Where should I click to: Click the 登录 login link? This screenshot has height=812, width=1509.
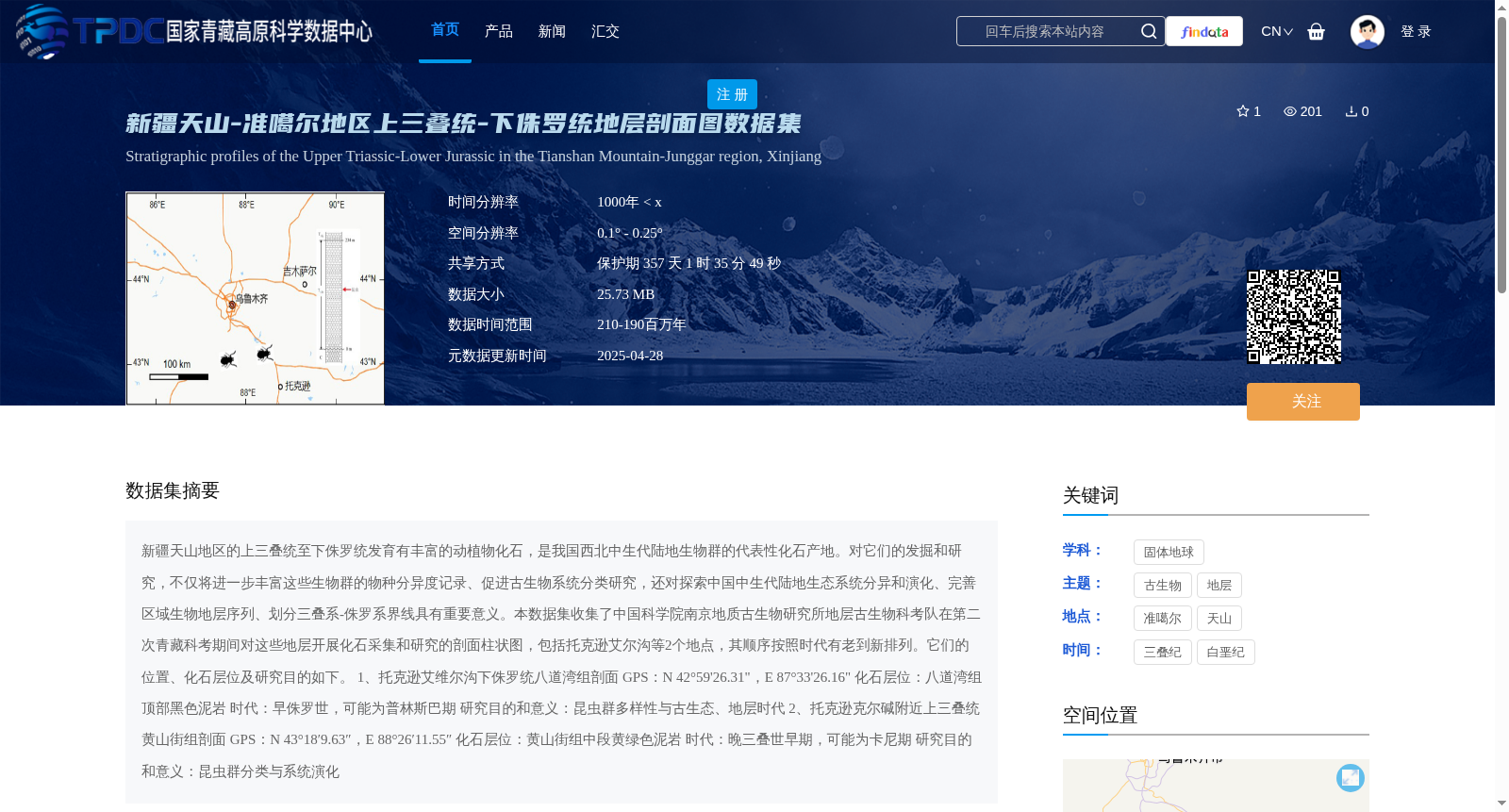[1416, 31]
